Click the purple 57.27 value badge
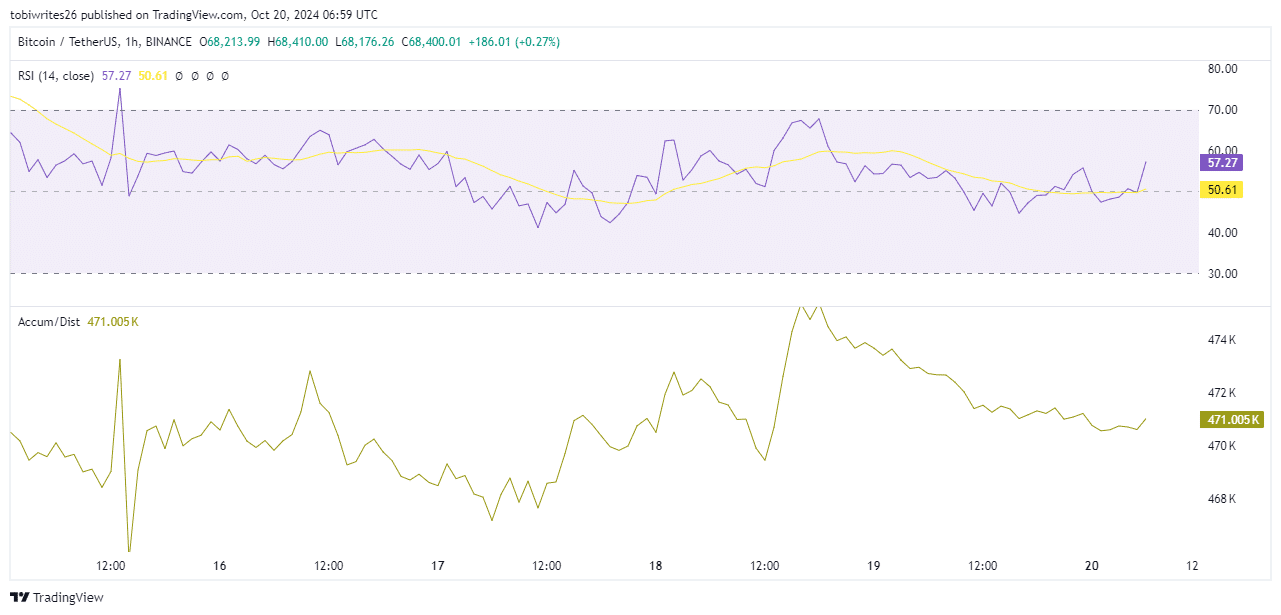1281x615 pixels. pos(1222,162)
